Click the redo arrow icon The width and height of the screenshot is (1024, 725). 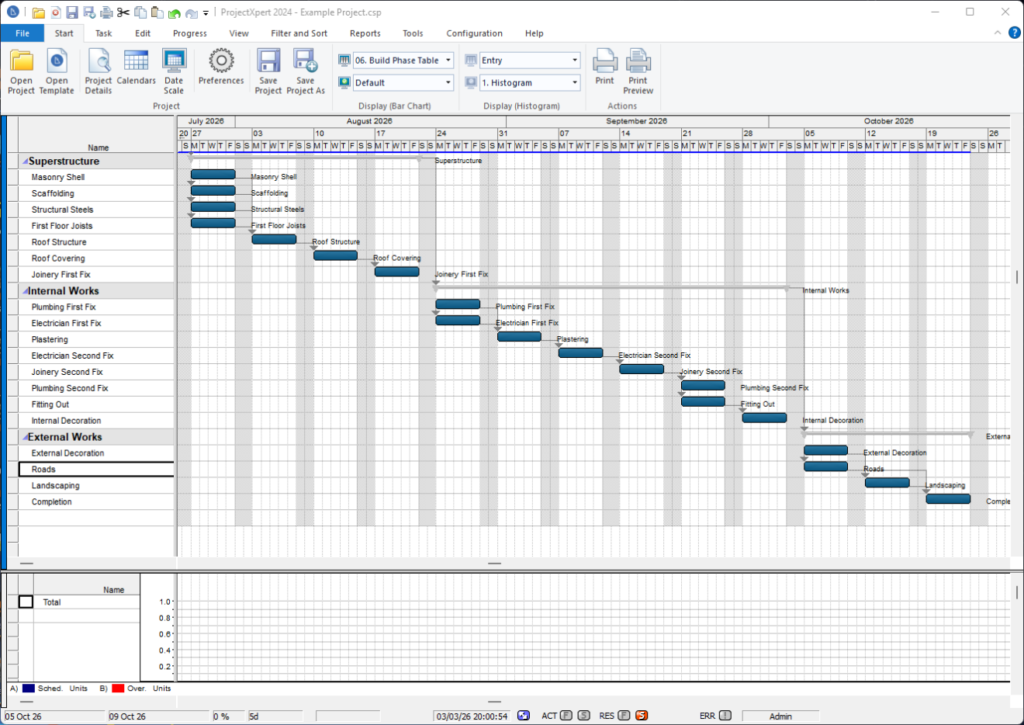191,13
